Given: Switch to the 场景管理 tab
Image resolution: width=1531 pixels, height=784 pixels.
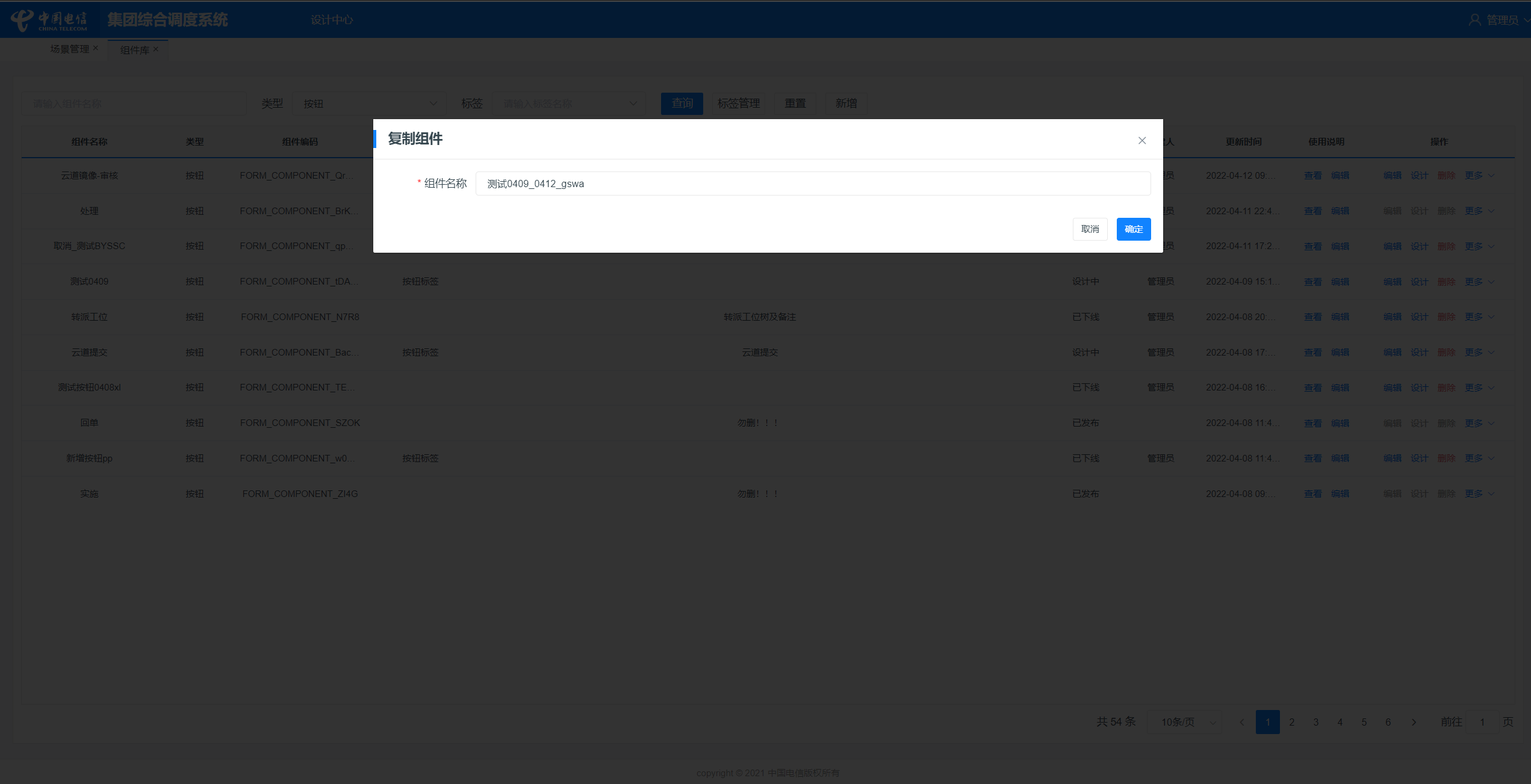Looking at the screenshot, I should 69,49.
